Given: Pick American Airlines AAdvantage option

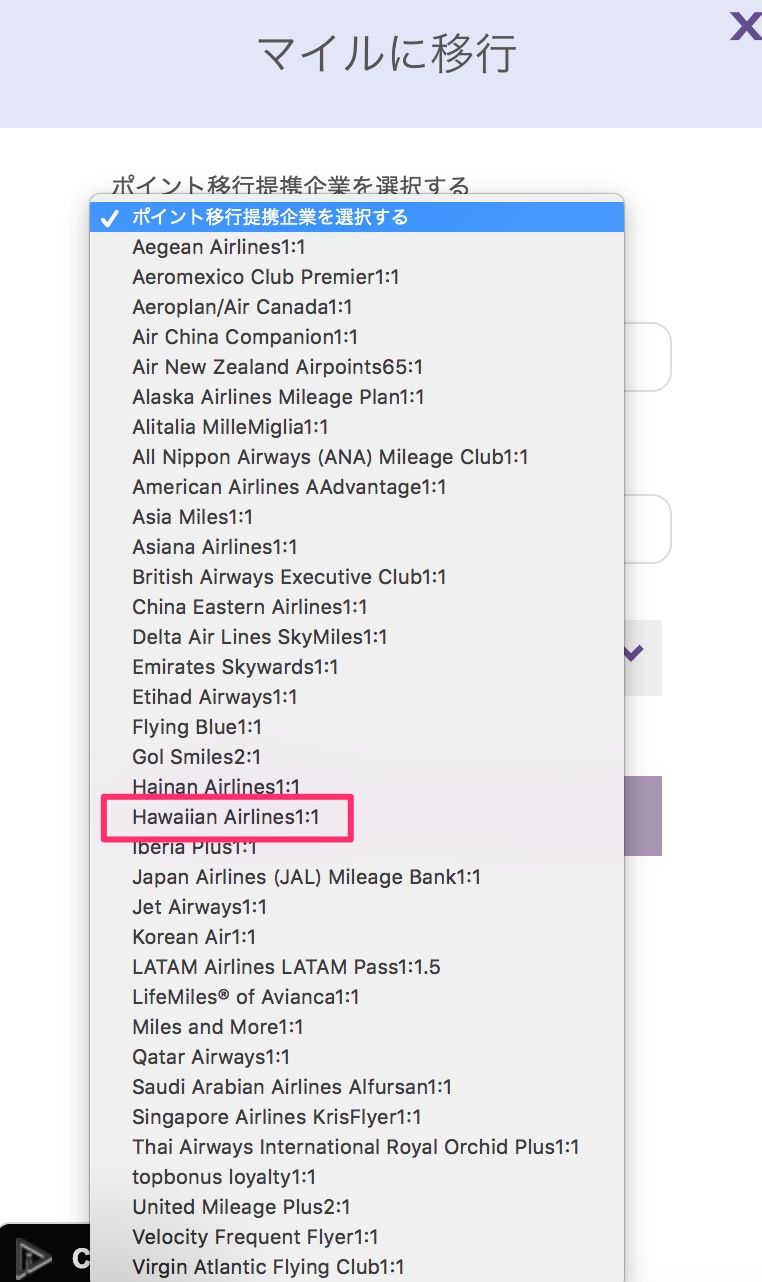Looking at the screenshot, I should 289,487.
